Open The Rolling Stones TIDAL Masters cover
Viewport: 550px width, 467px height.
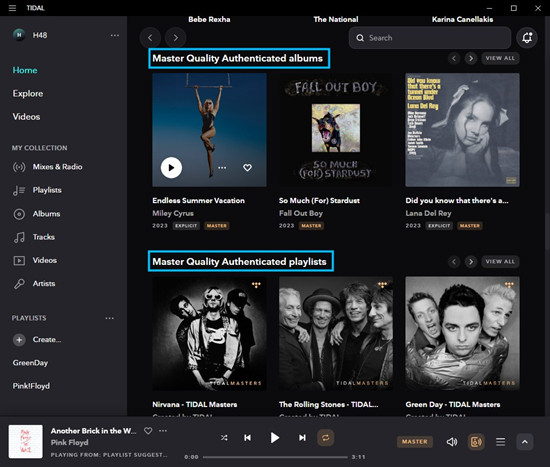(336, 333)
